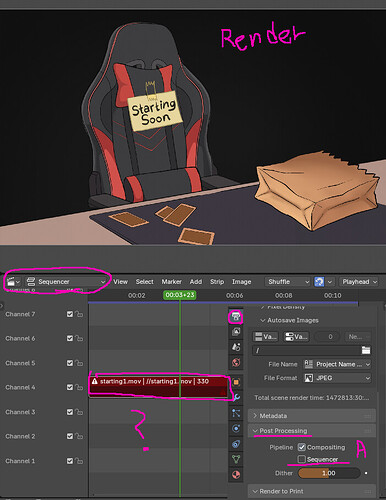Viewport: 386px width, 500px height.
Task: Open the Particles properties tab
Action: (236, 413)
